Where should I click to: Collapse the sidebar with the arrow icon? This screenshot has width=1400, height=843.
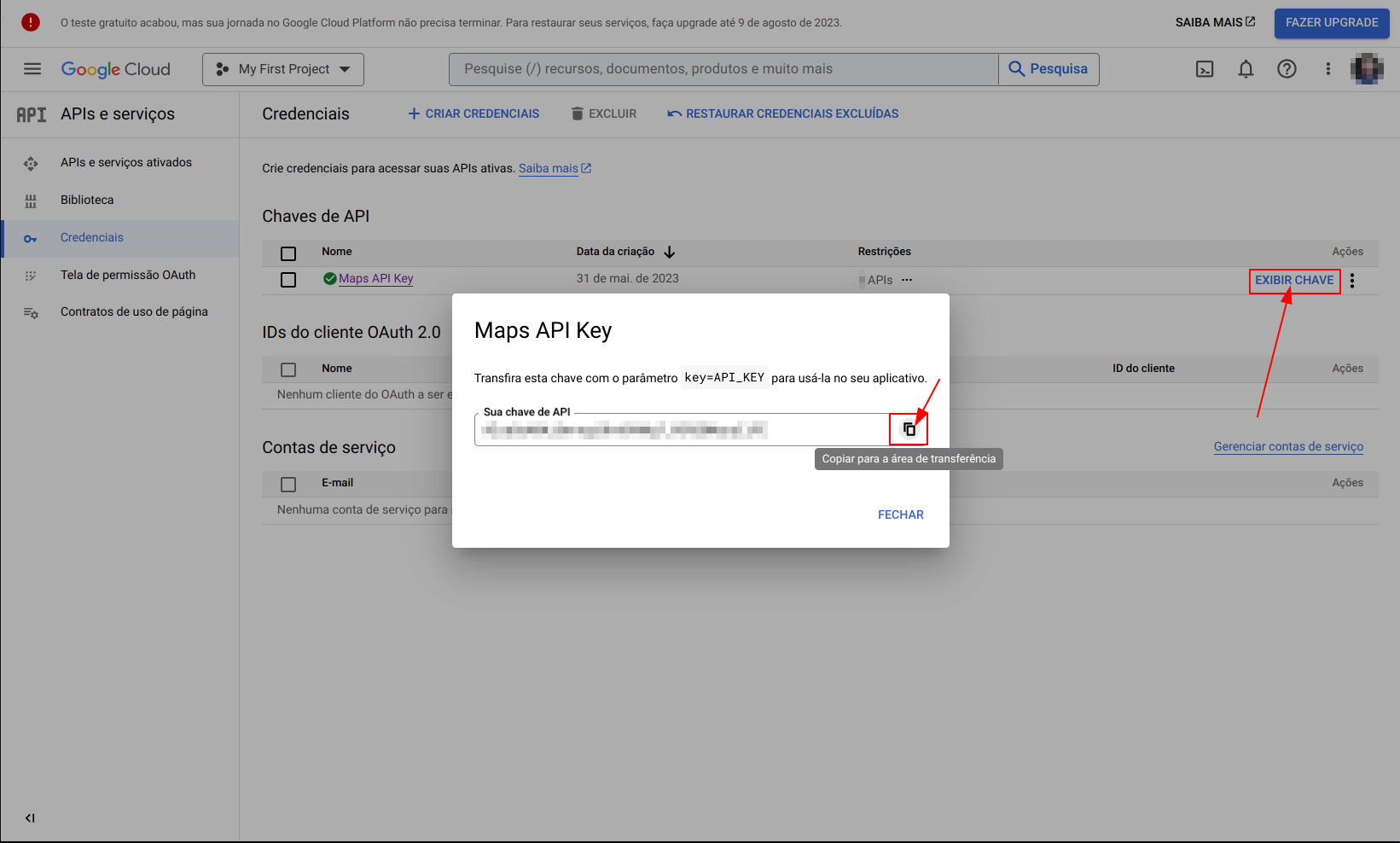(x=30, y=818)
